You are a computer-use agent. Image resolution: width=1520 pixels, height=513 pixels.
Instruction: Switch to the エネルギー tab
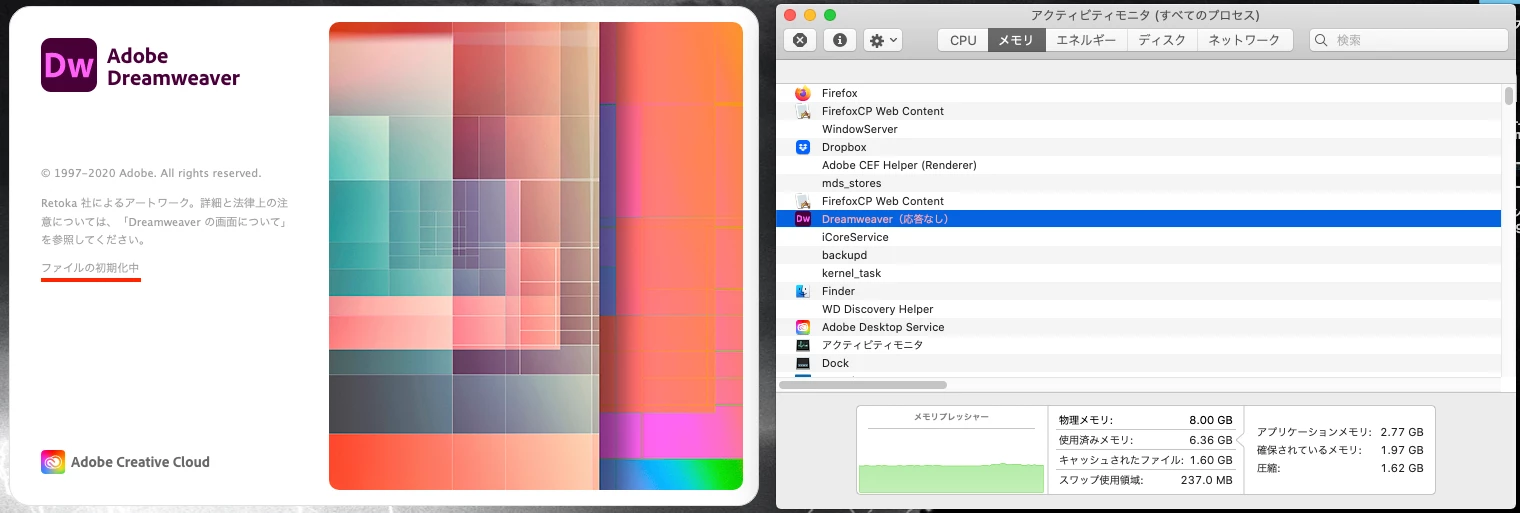click(x=1087, y=40)
